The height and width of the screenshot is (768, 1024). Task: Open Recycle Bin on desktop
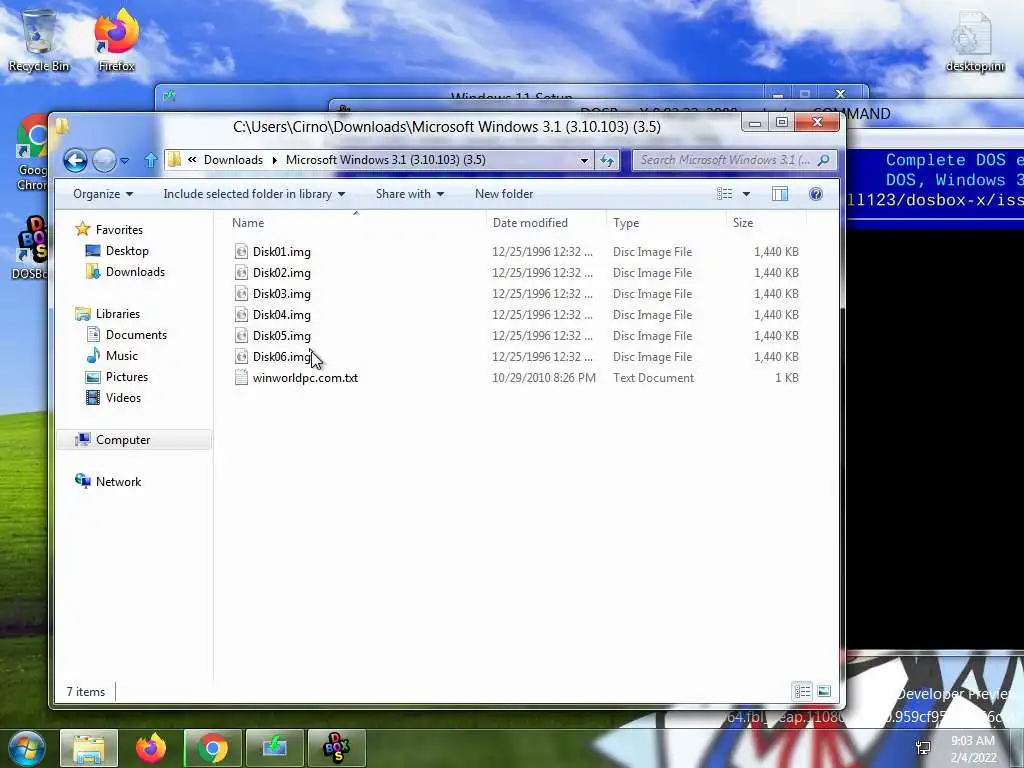39,40
